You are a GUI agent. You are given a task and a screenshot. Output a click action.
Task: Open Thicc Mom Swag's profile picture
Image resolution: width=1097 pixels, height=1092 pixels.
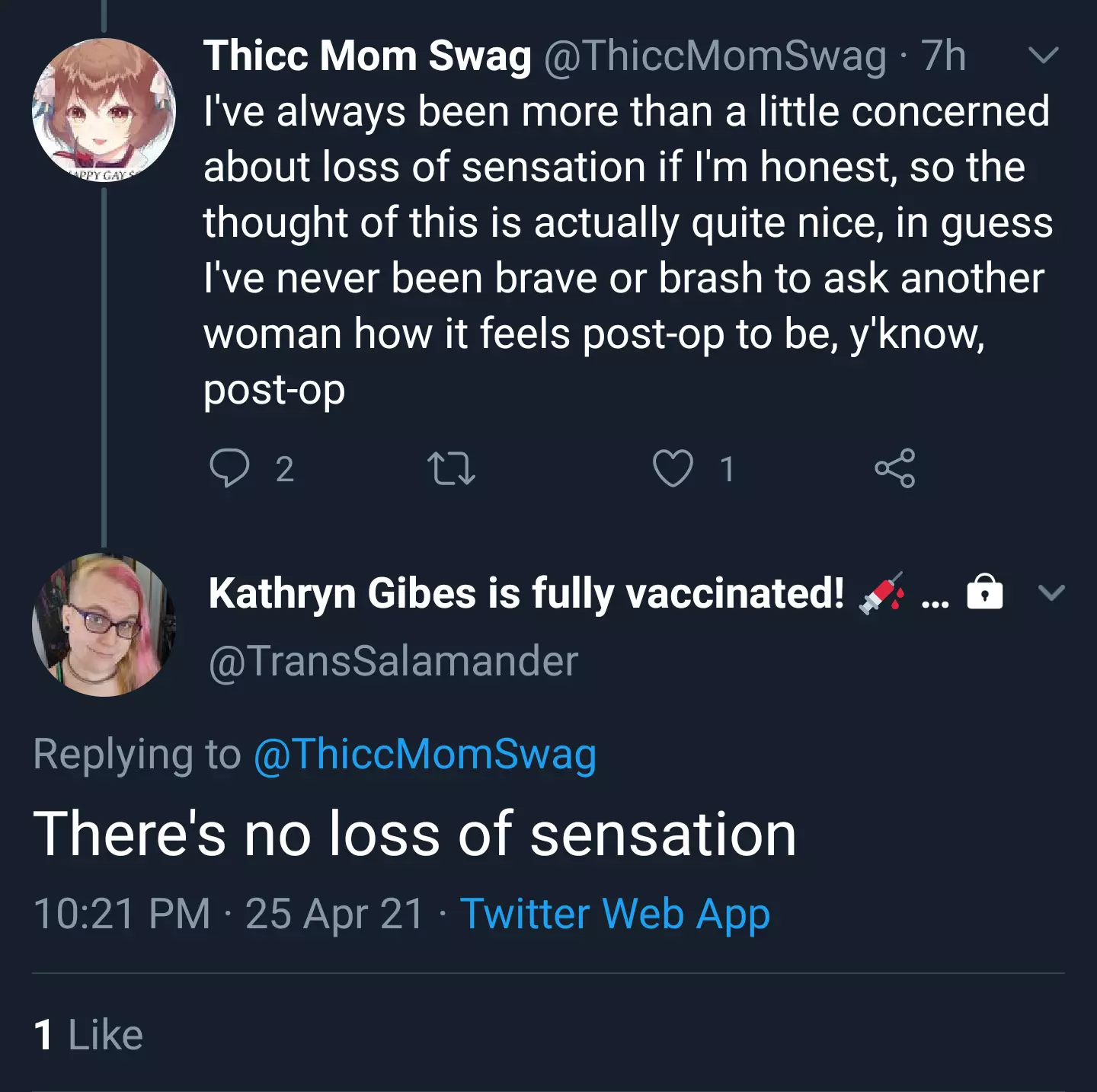[104, 110]
